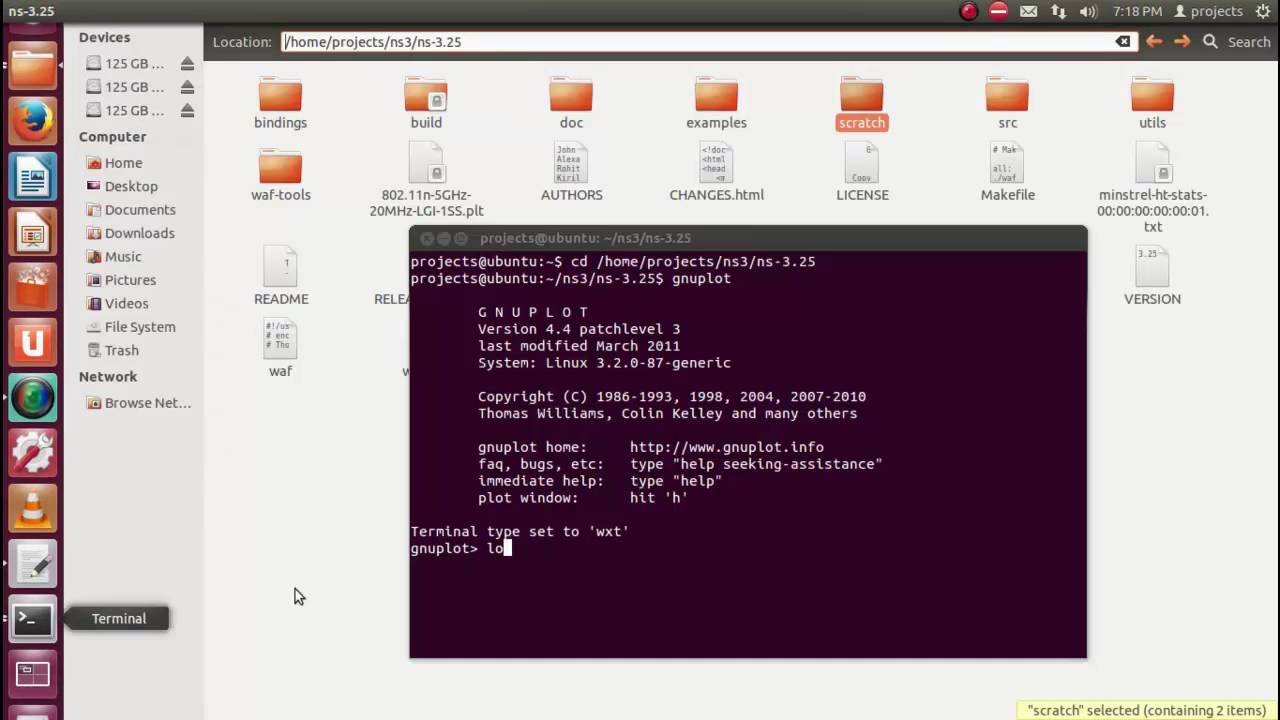Image resolution: width=1280 pixels, height=720 pixels.
Task: Open Downloads in the sidebar
Action: point(139,233)
